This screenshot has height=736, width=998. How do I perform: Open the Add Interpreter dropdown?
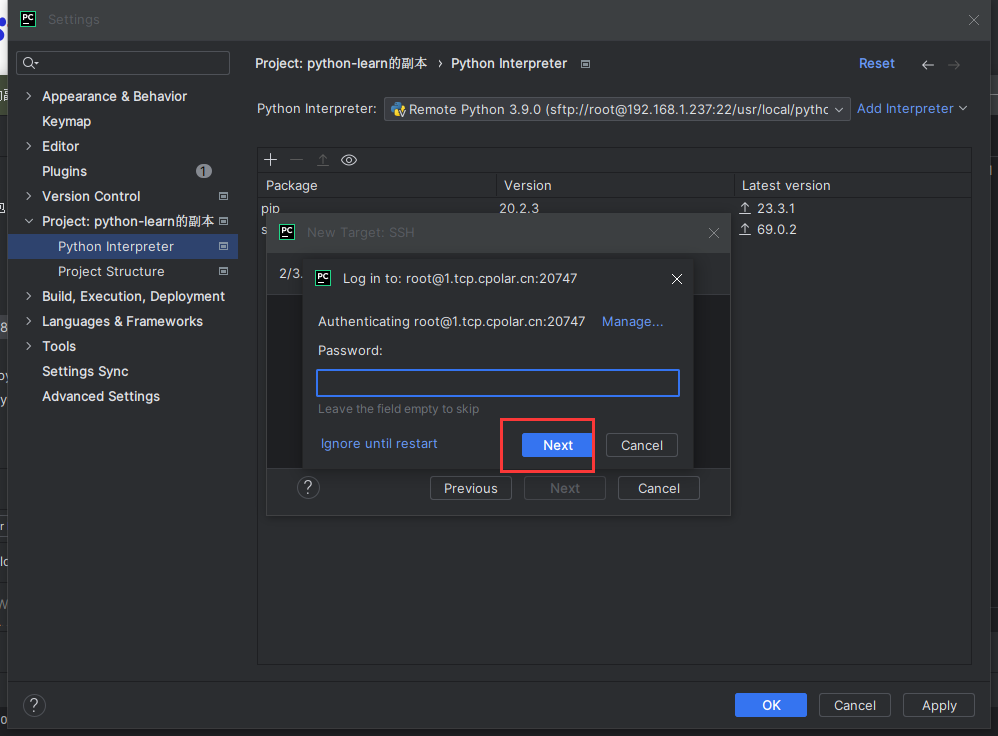[911, 108]
